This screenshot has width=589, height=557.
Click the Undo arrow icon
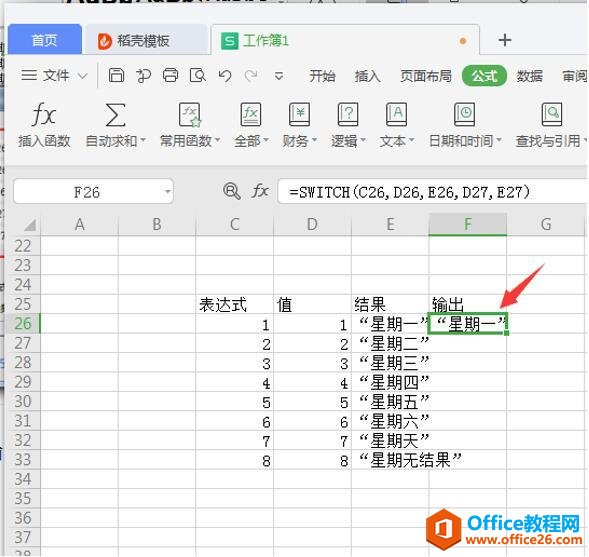pos(225,76)
